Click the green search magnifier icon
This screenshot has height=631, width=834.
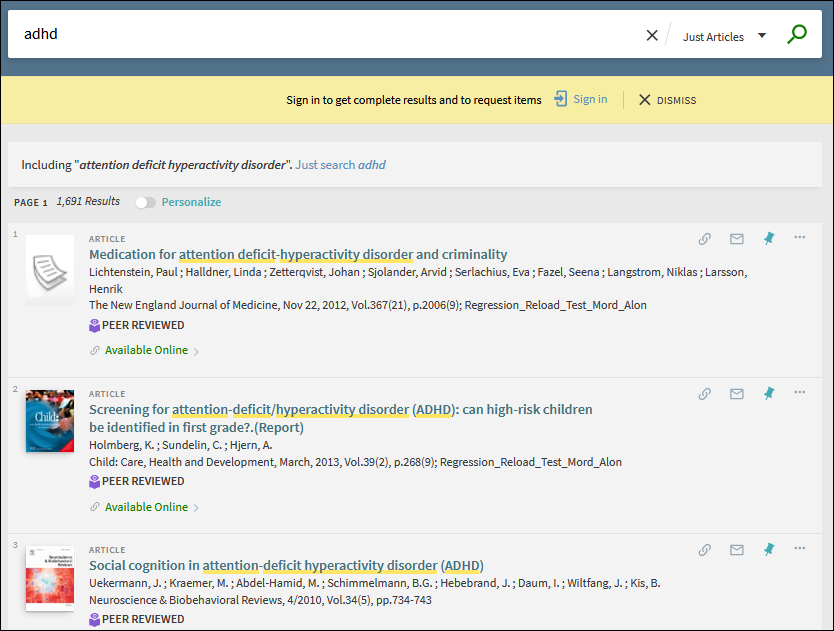click(x=796, y=35)
